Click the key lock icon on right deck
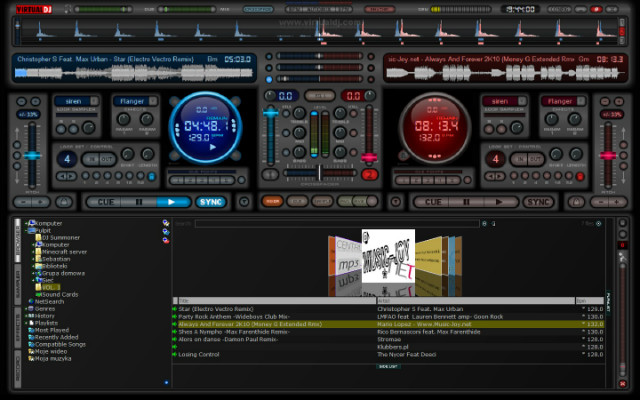This screenshot has height=400, width=640. click(576, 202)
